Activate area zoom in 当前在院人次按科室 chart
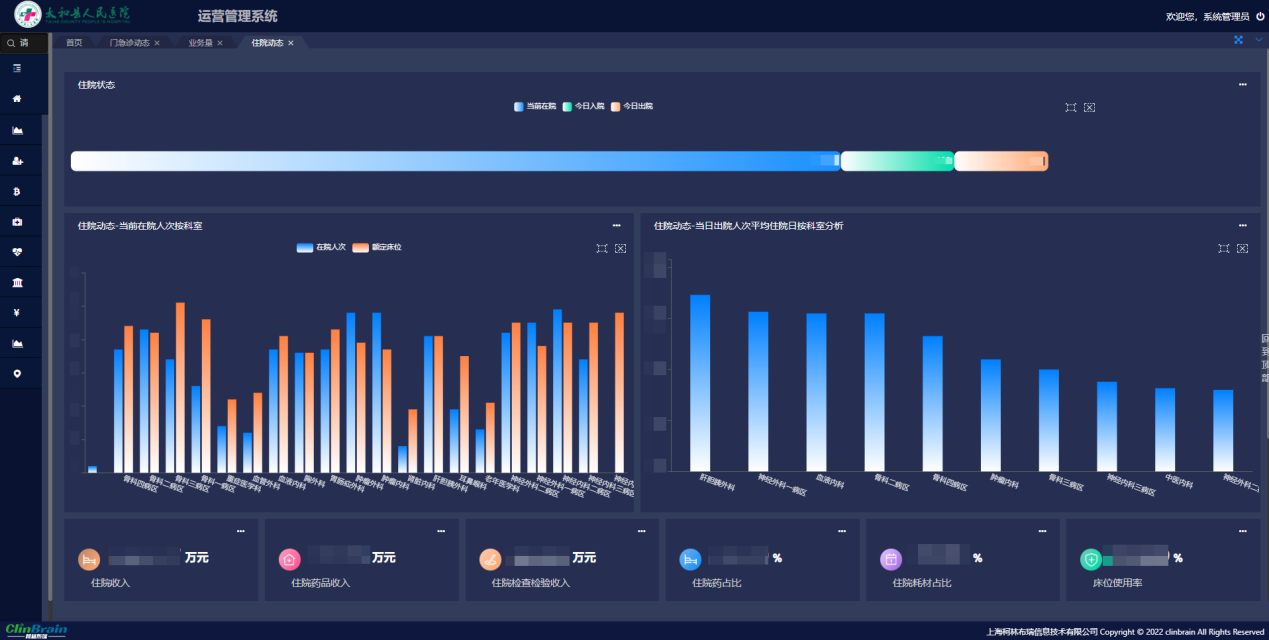This screenshot has height=640, width=1269. [x=601, y=248]
